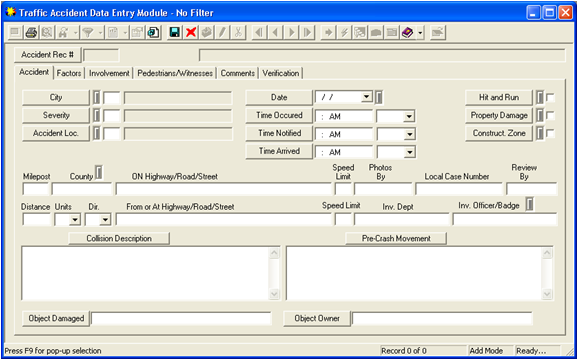Viewport: 577px width, 360px height.
Task: Tick the Hit and Run checkbox
Action: click(550, 98)
